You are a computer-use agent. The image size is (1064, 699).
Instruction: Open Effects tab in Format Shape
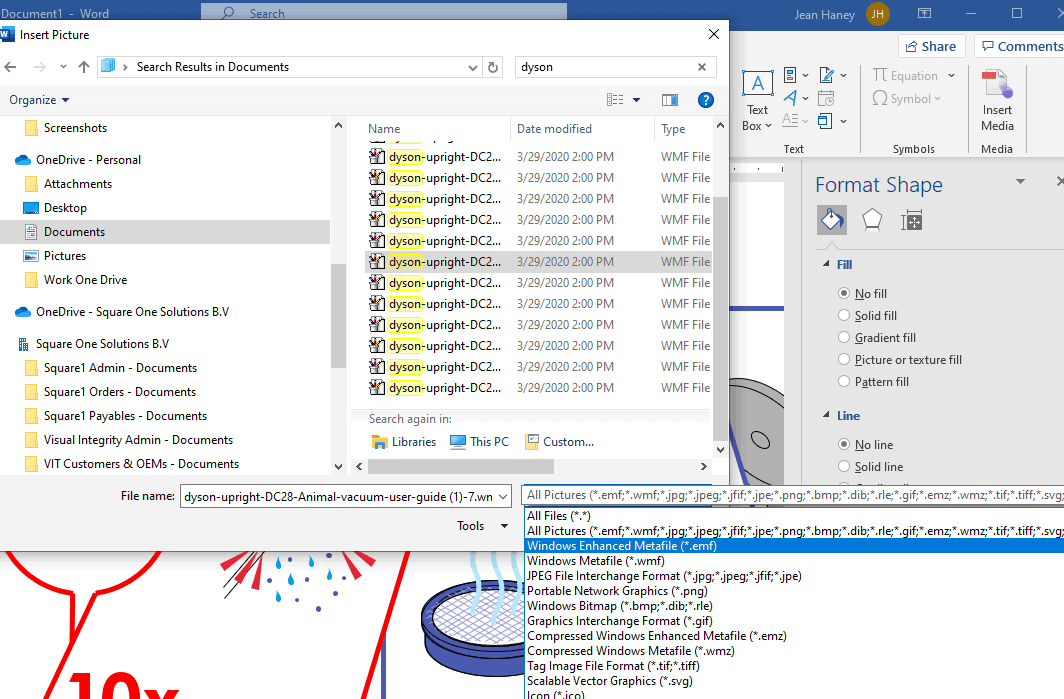(872, 220)
